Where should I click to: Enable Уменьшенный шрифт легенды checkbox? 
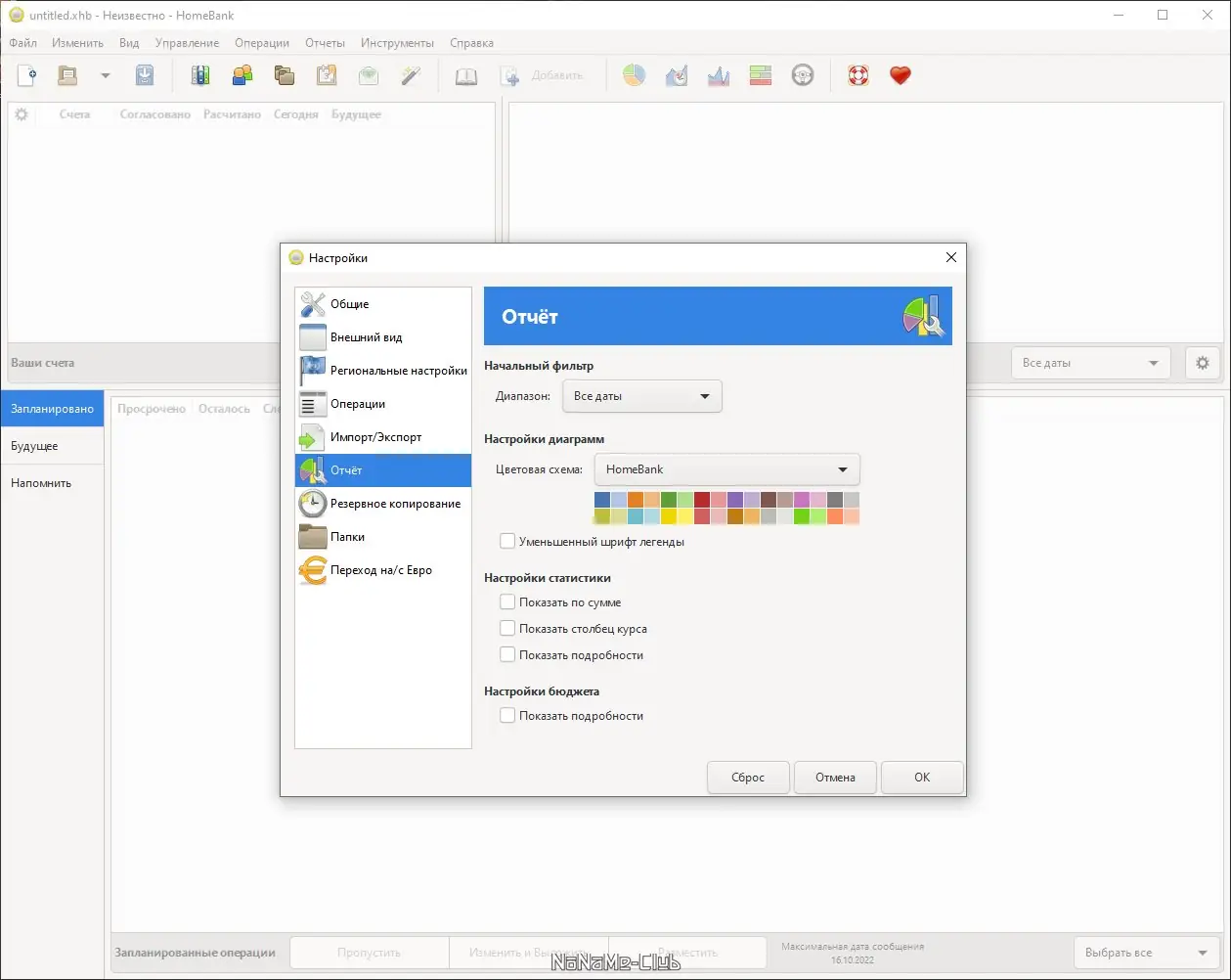[506, 541]
